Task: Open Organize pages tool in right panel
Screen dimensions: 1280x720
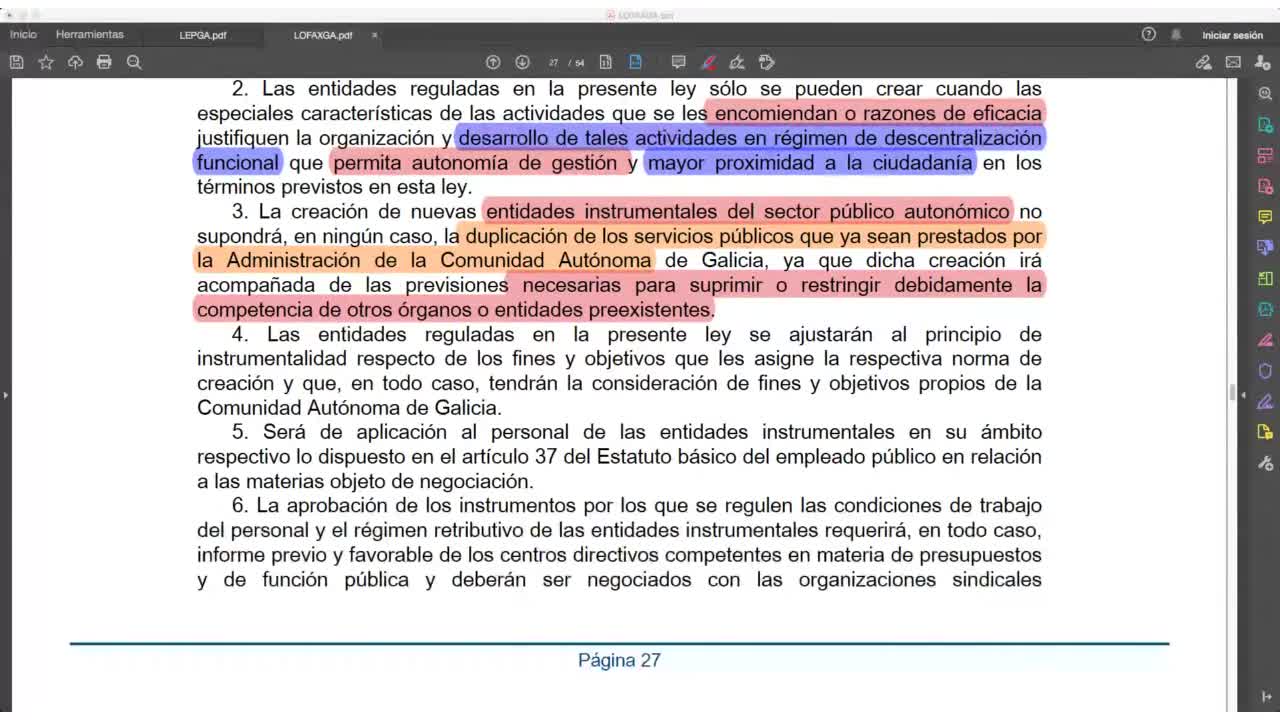Action: pos(1265,156)
